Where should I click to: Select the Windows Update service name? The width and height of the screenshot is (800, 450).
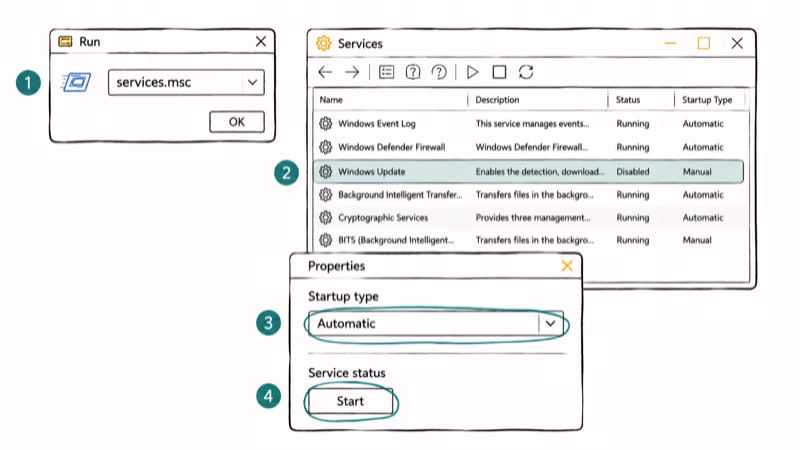pyautogui.click(x=371, y=171)
